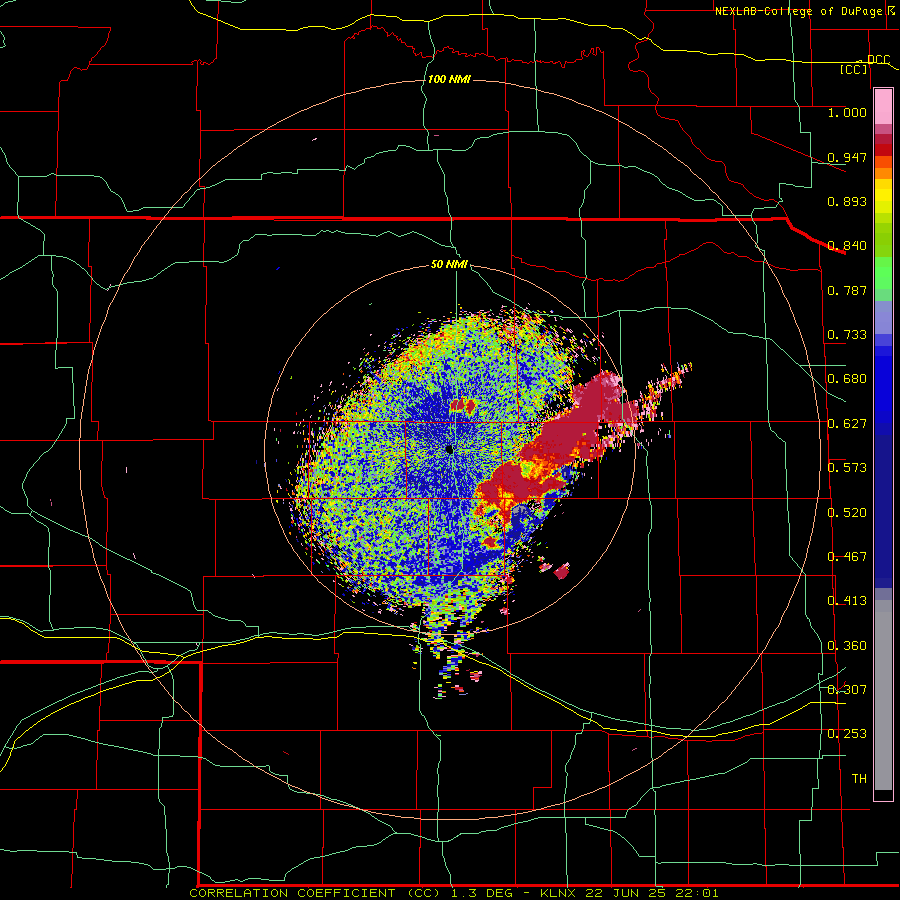Click the 50 NMI range ring label
The width and height of the screenshot is (900, 900).
pyautogui.click(x=449, y=264)
